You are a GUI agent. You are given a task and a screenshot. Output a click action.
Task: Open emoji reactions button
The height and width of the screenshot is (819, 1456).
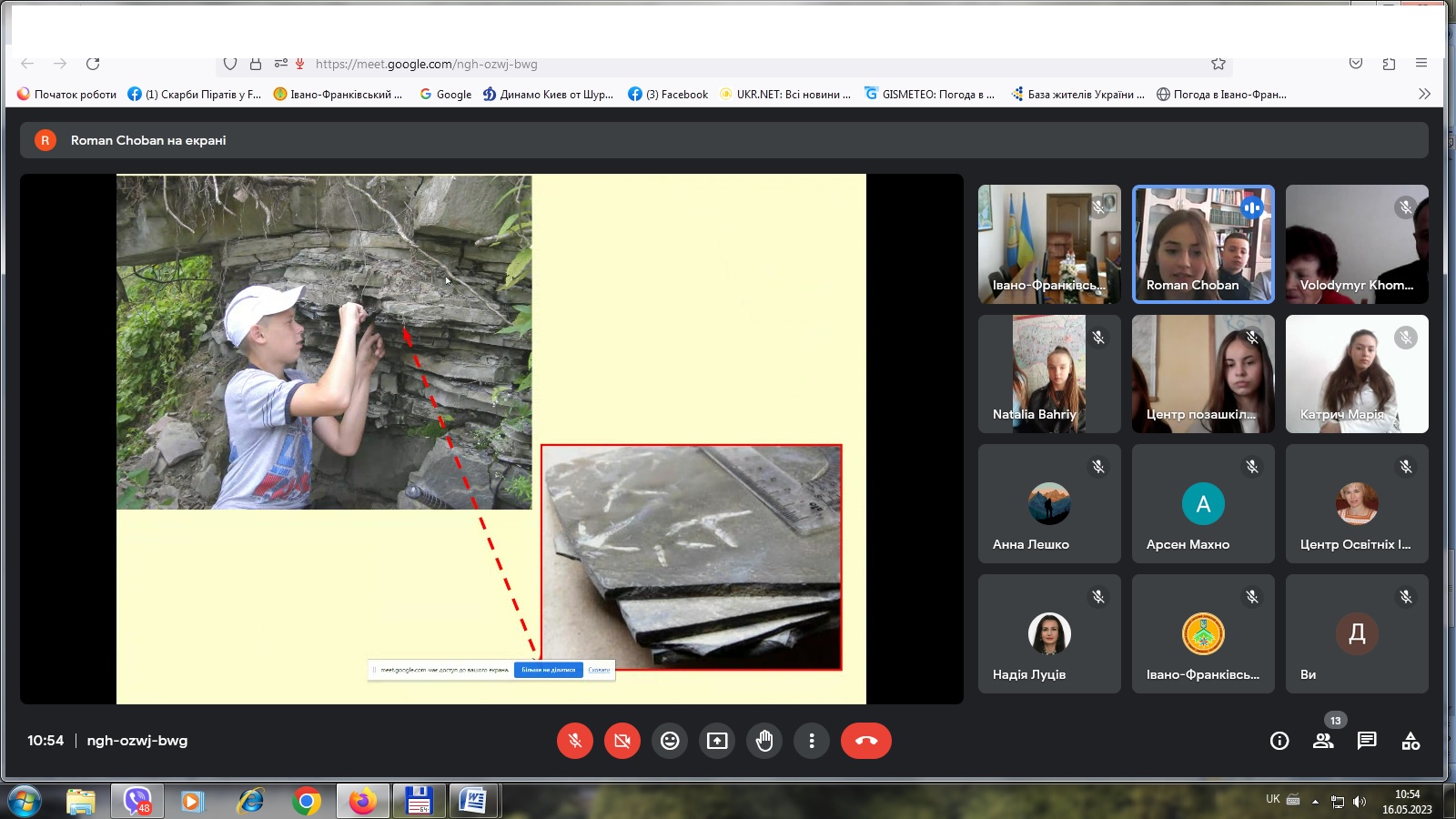coord(670,741)
